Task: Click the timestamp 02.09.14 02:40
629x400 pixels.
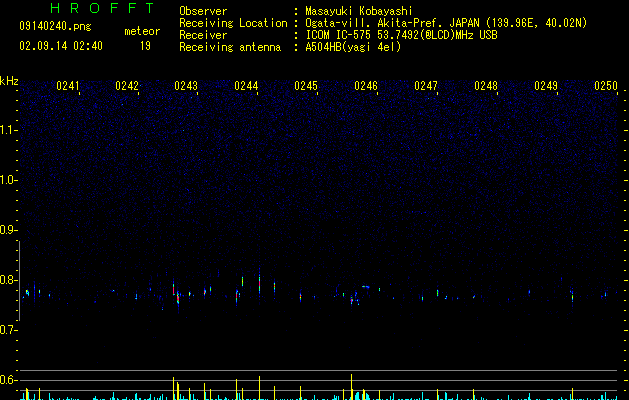Action: click(x=61, y=46)
